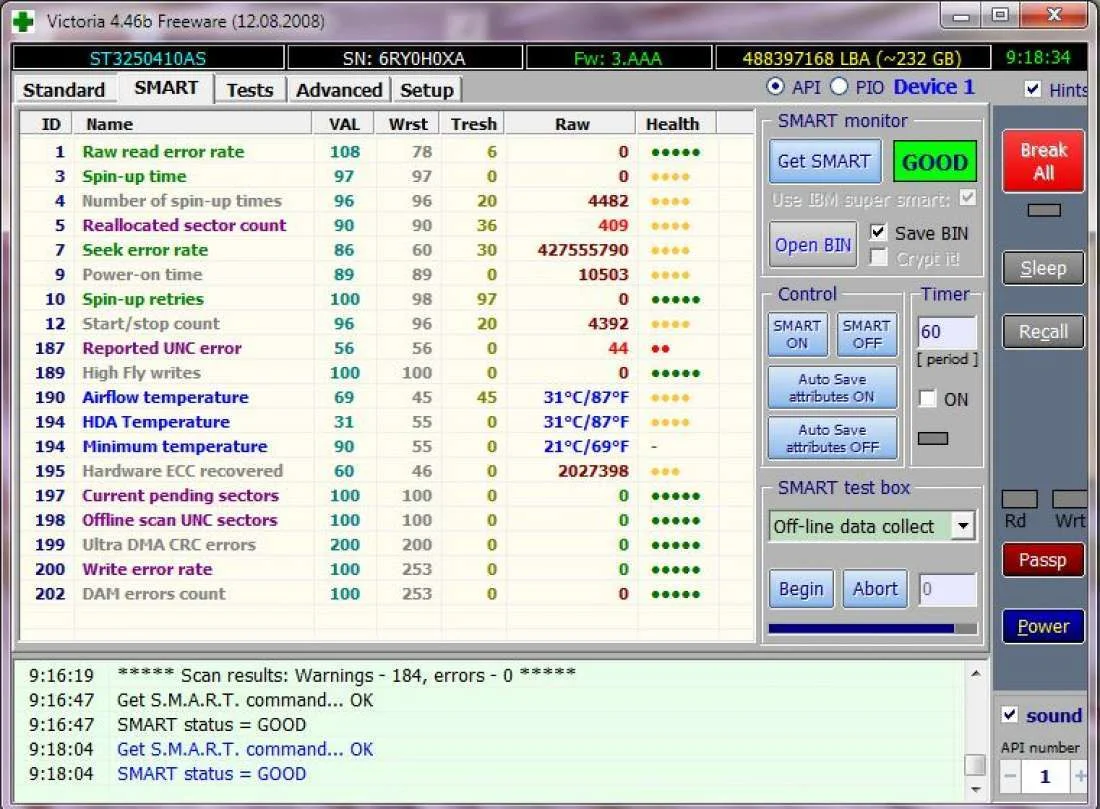Click the green cross Victoria app icon
The width and height of the screenshot is (1100, 809).
pyautogui.click(x=23, y=20)
